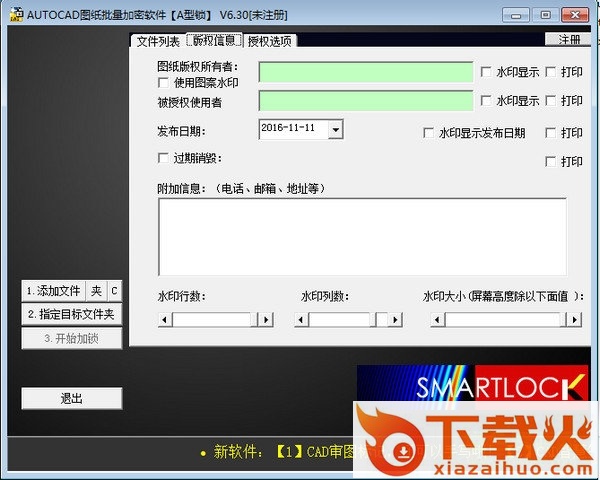Screen dimensions: 600x480
Task: Click right arrow of 水印大小 scrollbar
Action: point(574,319)
